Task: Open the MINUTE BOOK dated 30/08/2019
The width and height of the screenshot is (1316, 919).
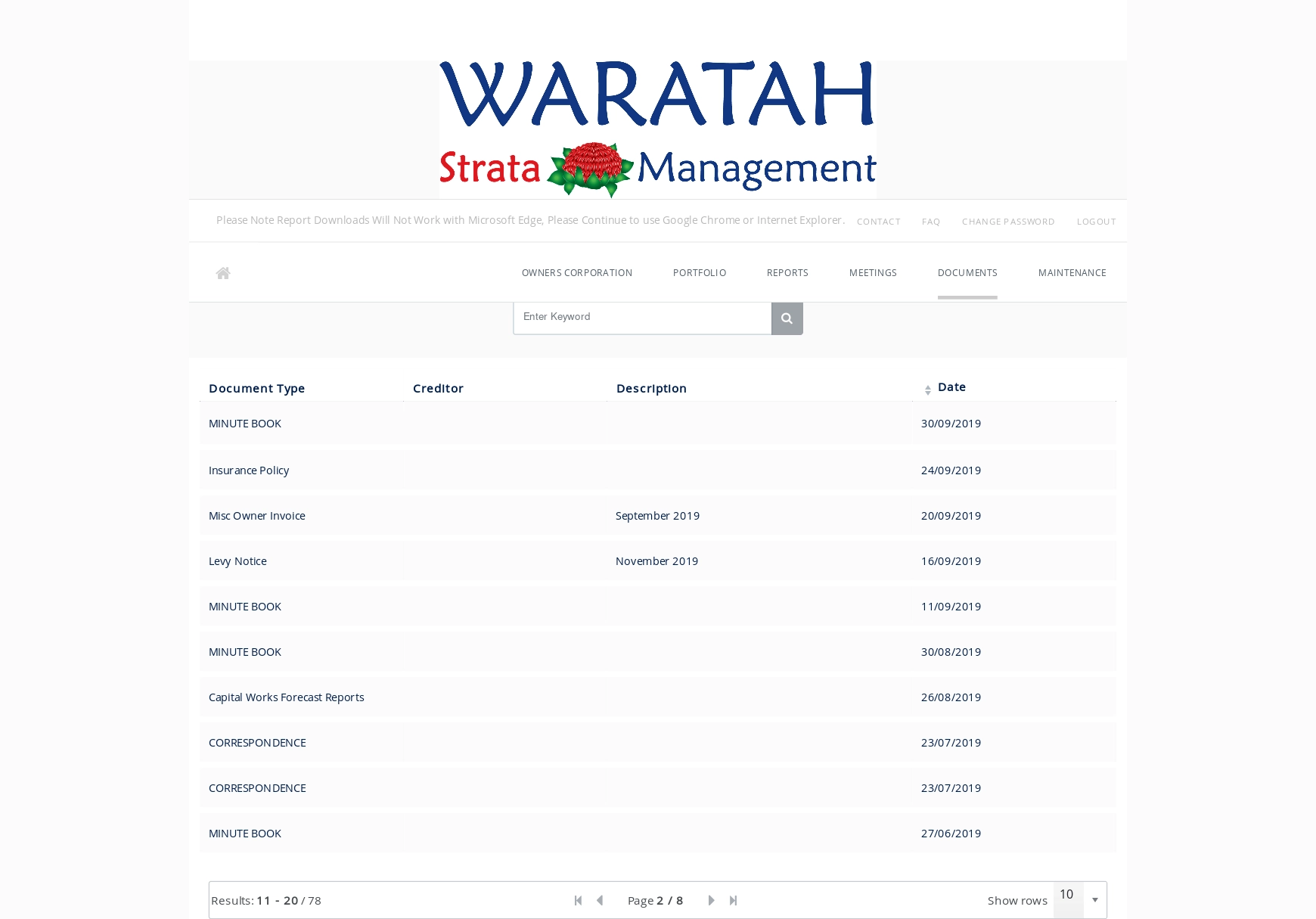Action: (x=658, y=651)
